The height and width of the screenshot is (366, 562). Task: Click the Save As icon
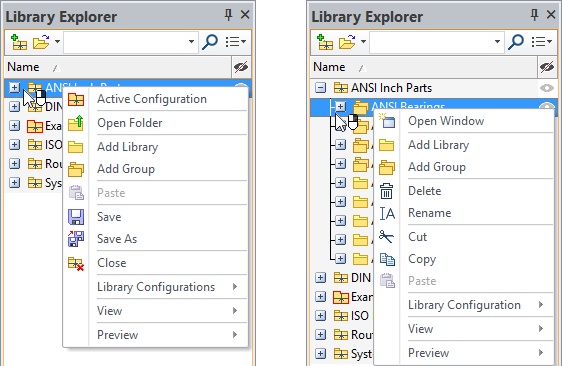[x=76, y=239]
